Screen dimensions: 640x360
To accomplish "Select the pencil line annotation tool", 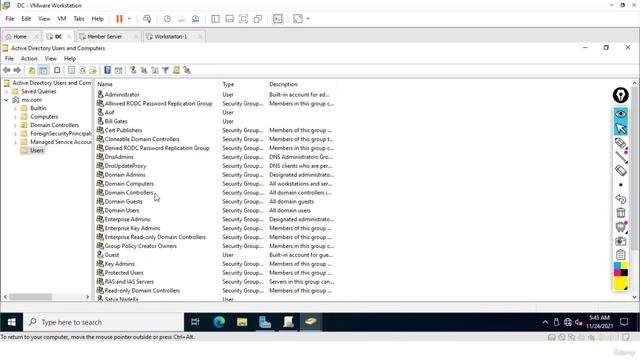I will click(620, 157).
